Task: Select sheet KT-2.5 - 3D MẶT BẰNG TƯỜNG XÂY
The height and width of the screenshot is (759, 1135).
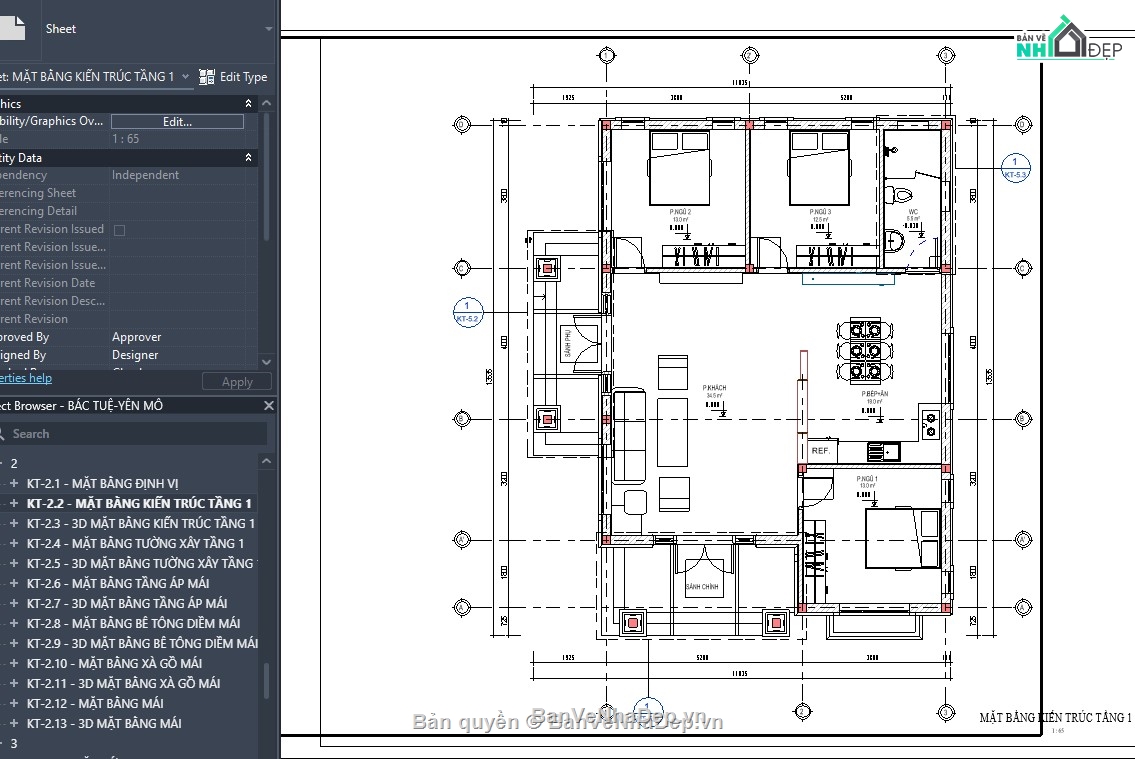Action: tap(142, 564)
